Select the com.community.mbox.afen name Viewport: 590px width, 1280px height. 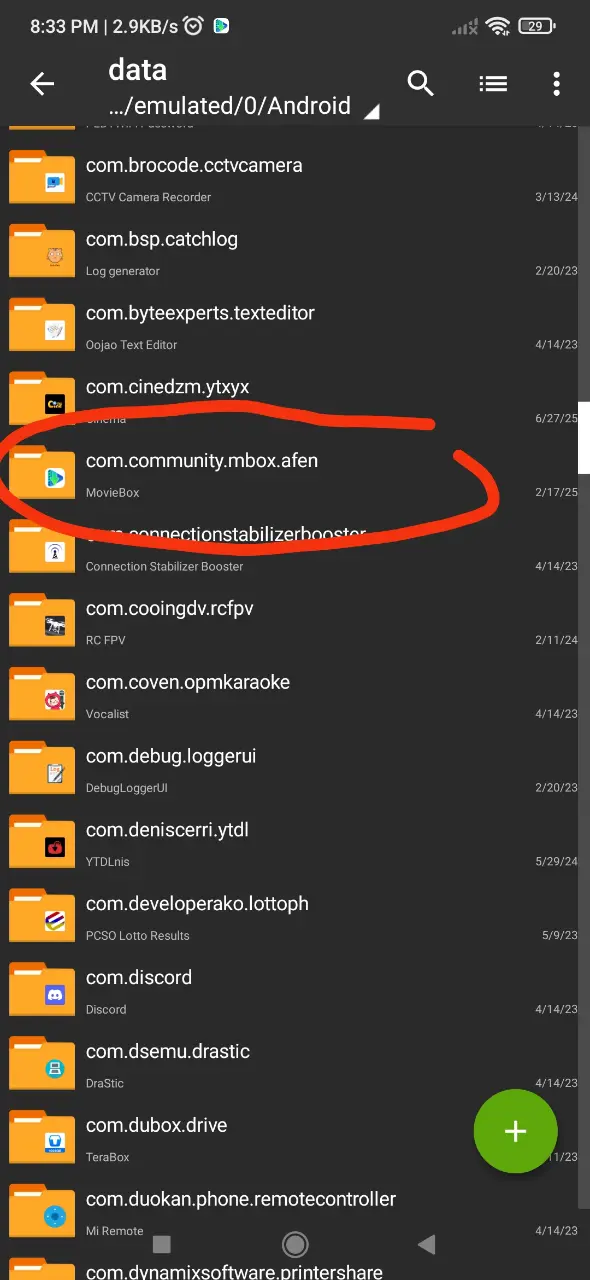point(202,461)
